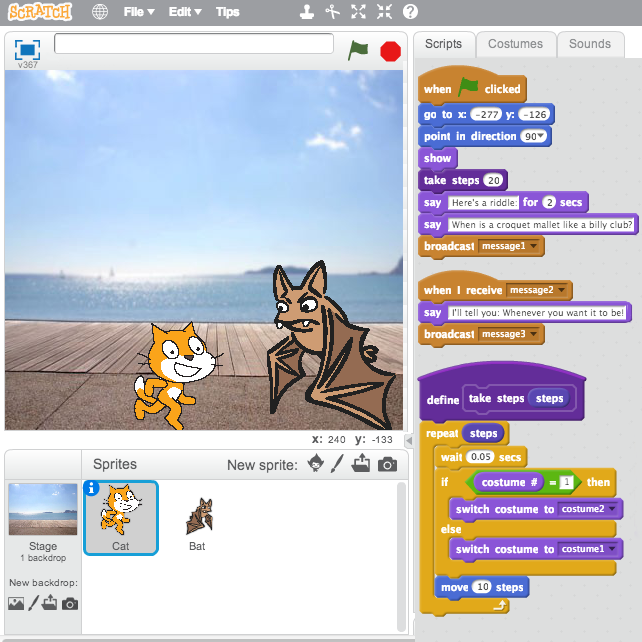This screenshot has width=642, height=642.
Task: Create new sprite from camera
Action: pos(387,465)
